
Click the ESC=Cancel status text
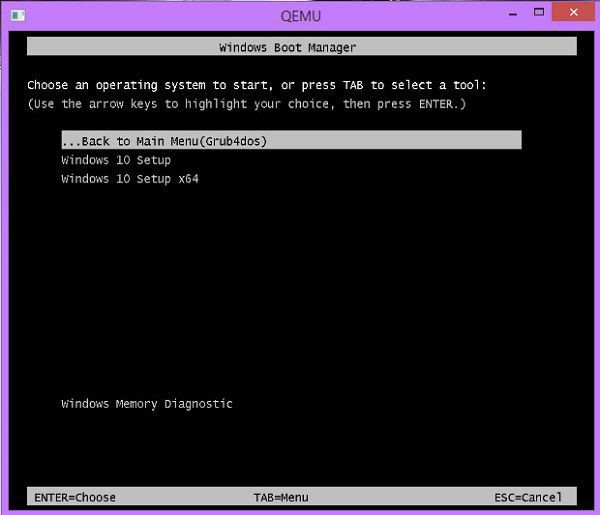pos(528,497)
